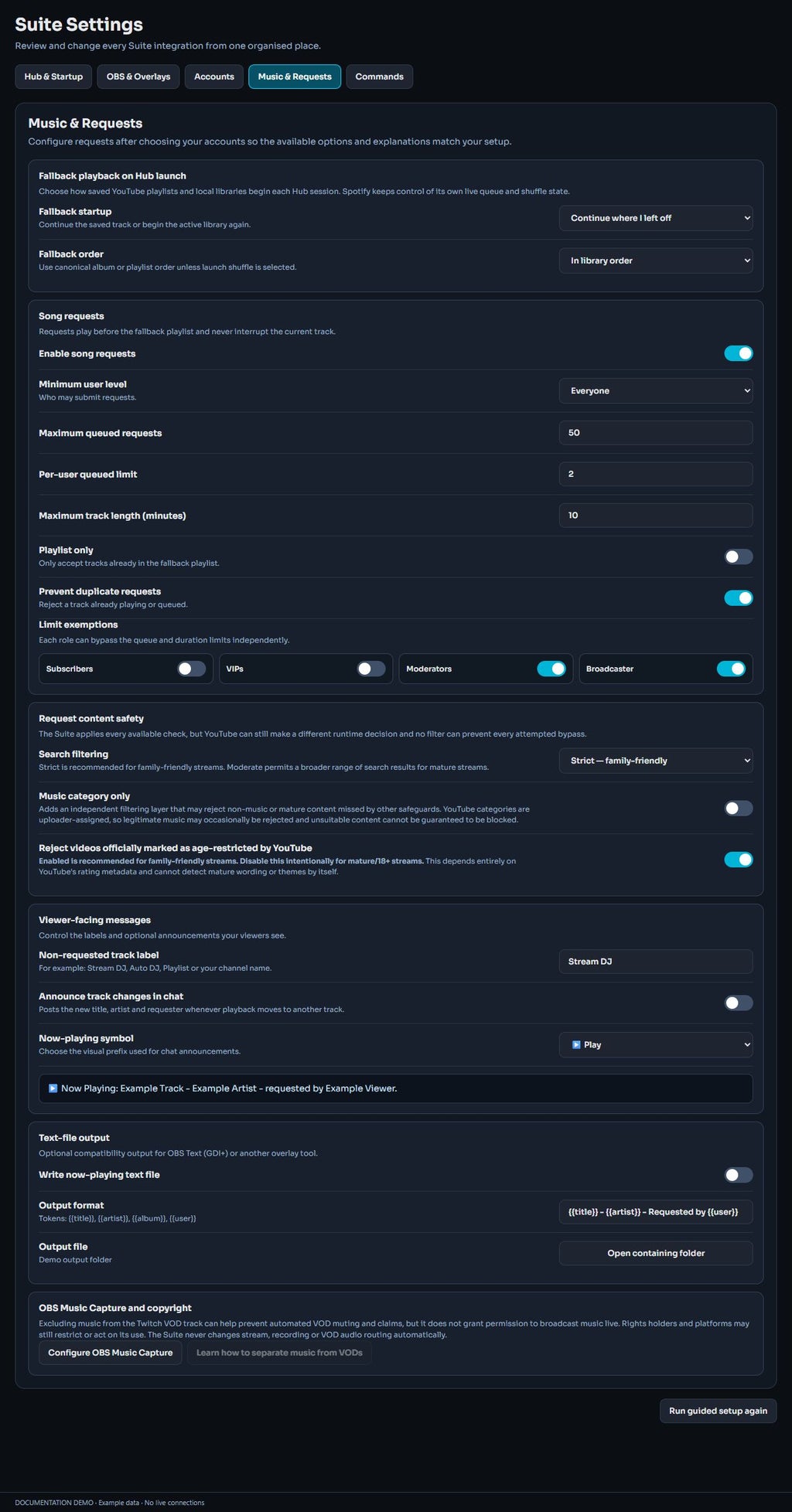Click the DOCUMENTATION DEMO footer text
Image resolution: width=792 pixels, height=1512 pixels.
pyautogui.click(x=110, y=1503)
